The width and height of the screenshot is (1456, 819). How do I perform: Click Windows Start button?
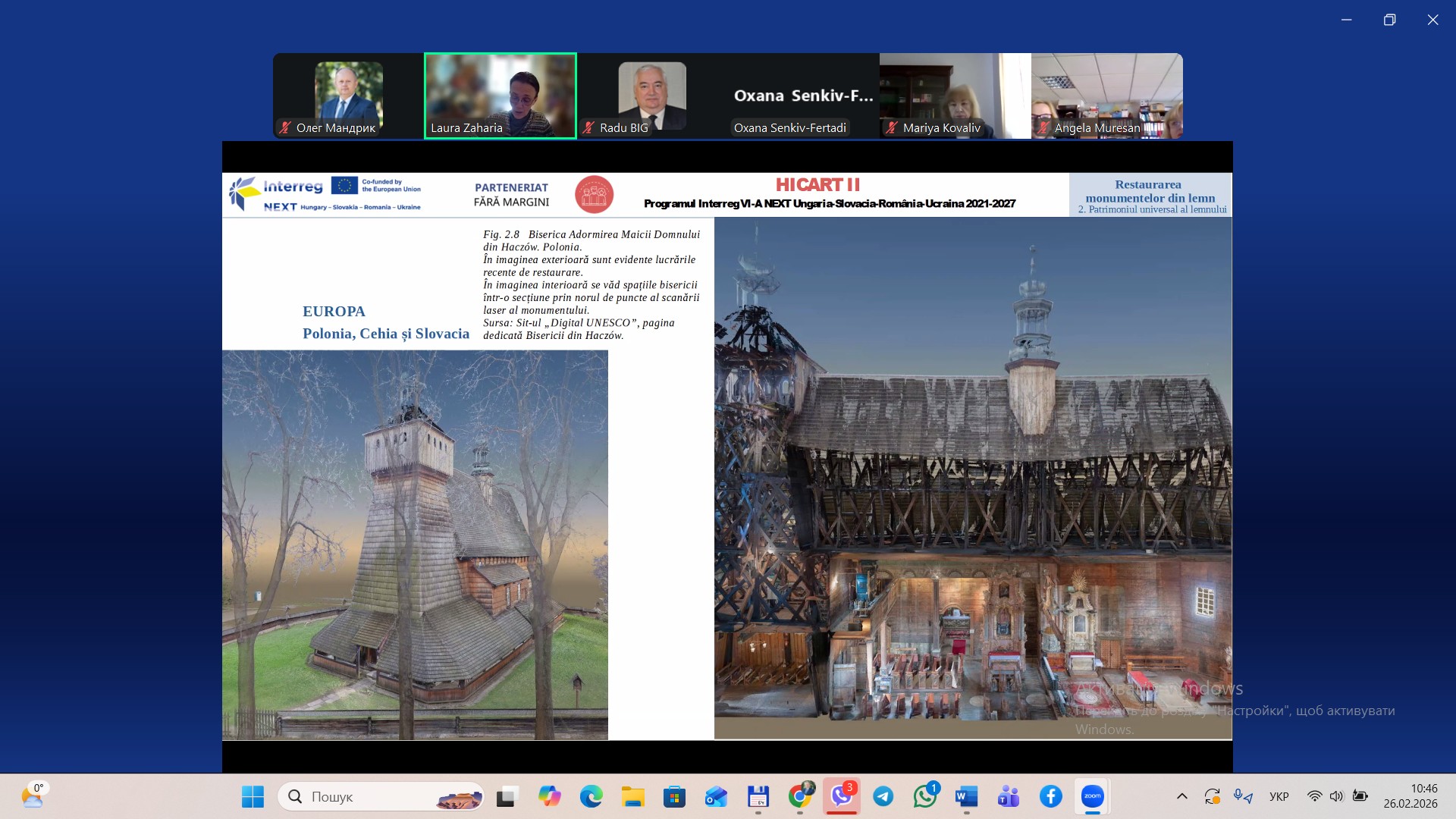(253, 796)
